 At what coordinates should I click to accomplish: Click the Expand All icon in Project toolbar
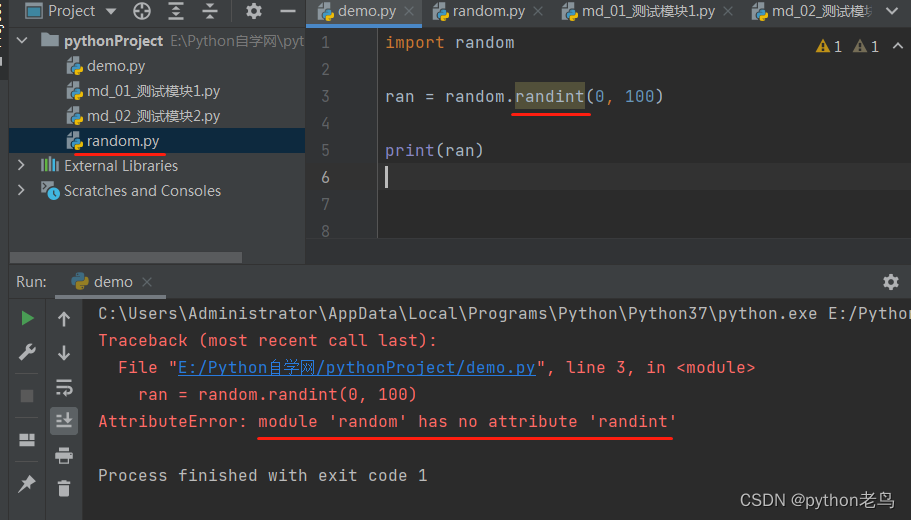pos(175,11)
